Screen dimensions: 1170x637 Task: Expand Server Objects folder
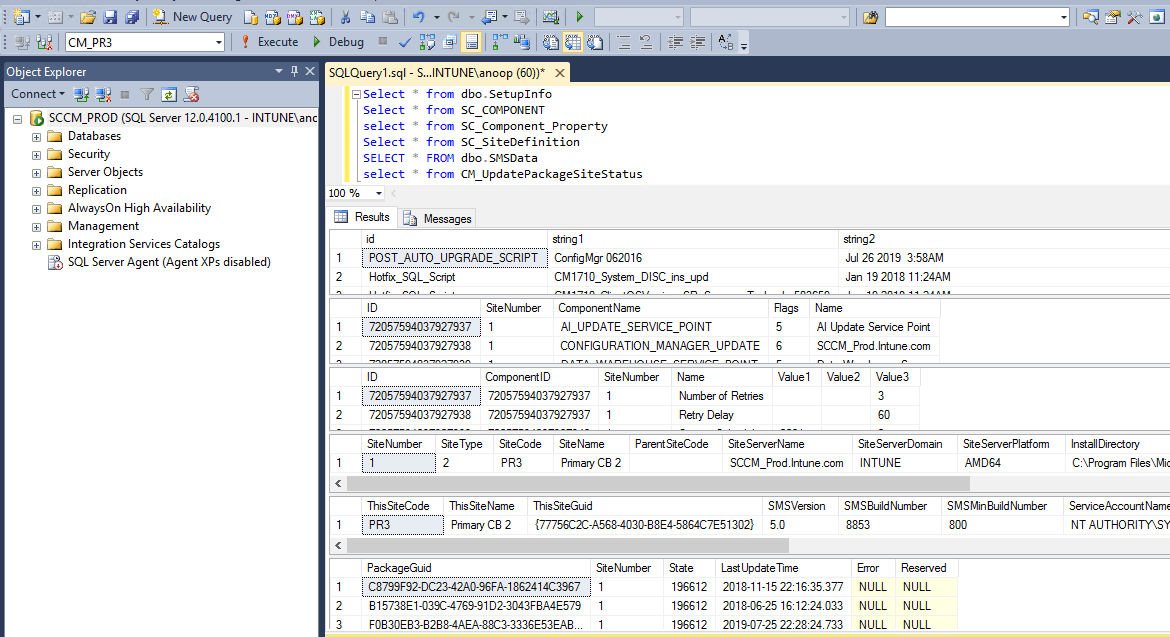pyautogui.click(x=36, y=172)
